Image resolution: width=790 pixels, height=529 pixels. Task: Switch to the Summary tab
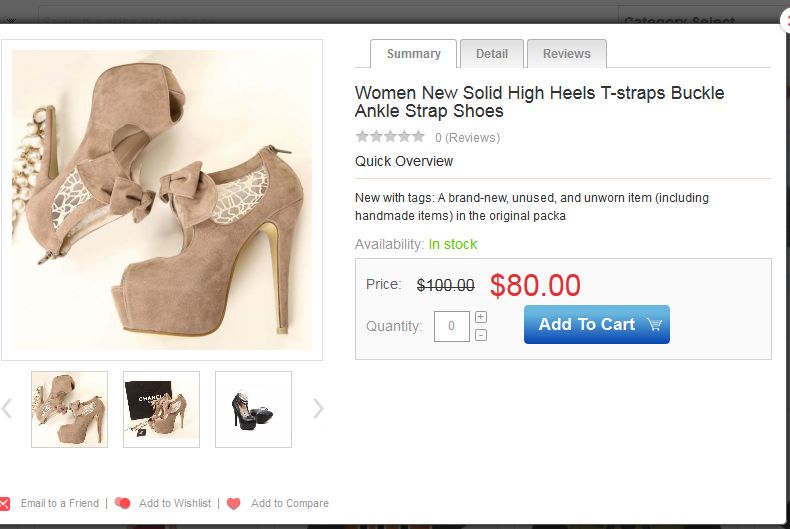pyautogui.click(x=413, y=54)
